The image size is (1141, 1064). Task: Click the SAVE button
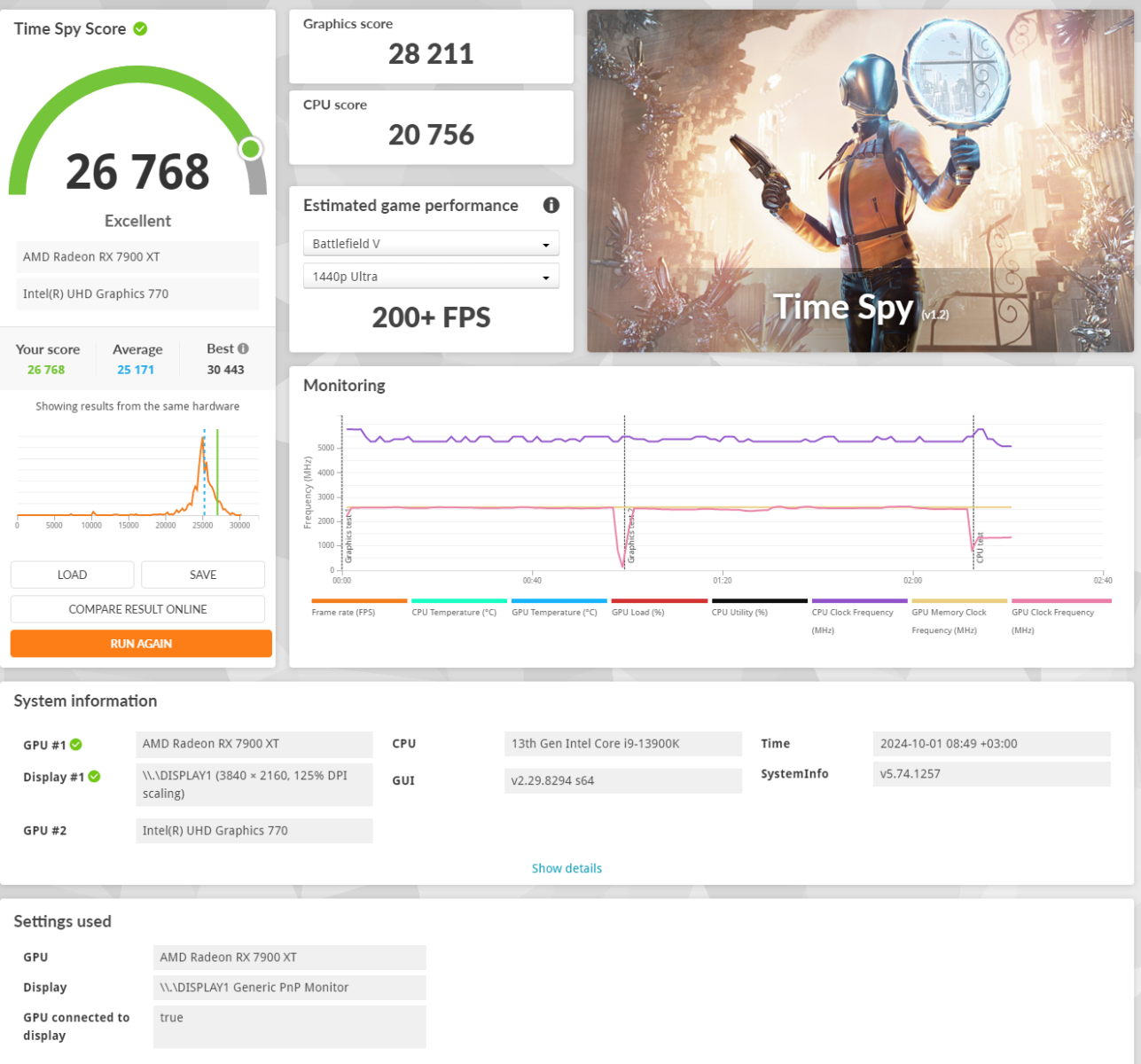[x=203, y=575]
